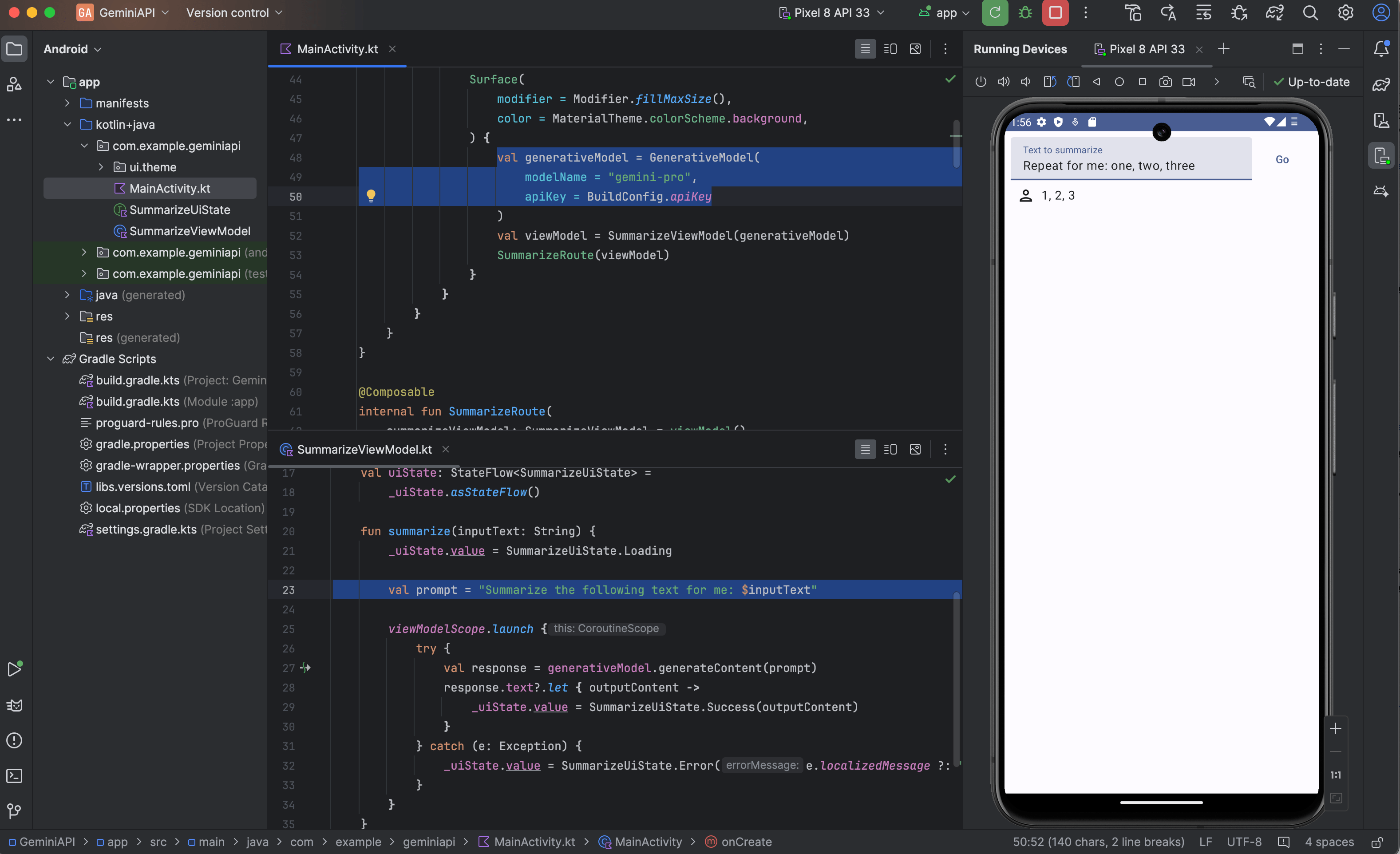Open Search Everywhere magnifier icon

click(x=1309, y=13)
